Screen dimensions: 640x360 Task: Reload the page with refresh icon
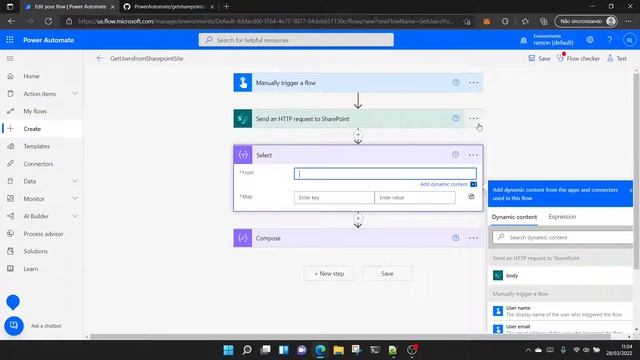(x=48, y=21)
